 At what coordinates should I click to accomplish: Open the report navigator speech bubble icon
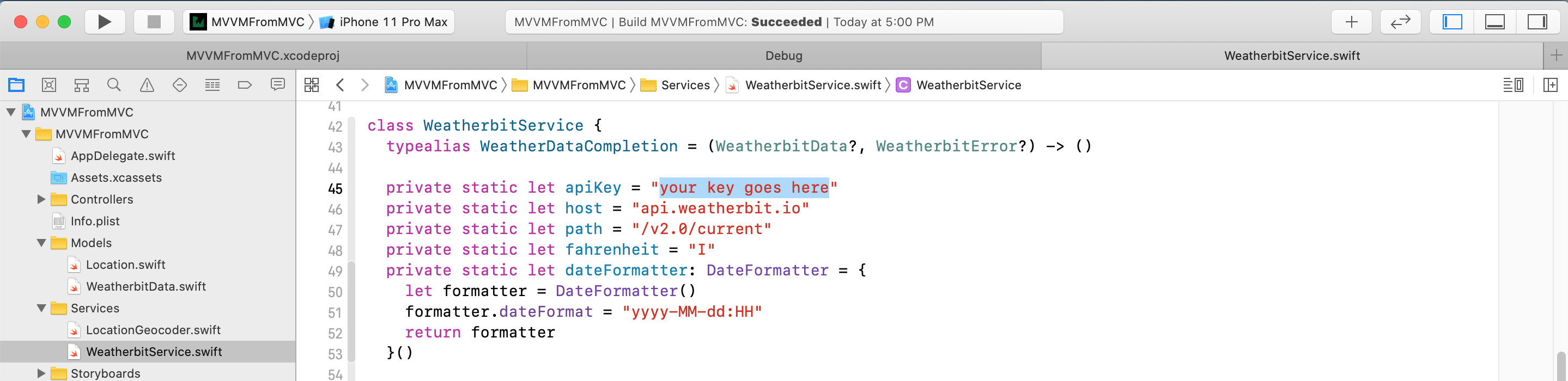click(x=277, y=84)
